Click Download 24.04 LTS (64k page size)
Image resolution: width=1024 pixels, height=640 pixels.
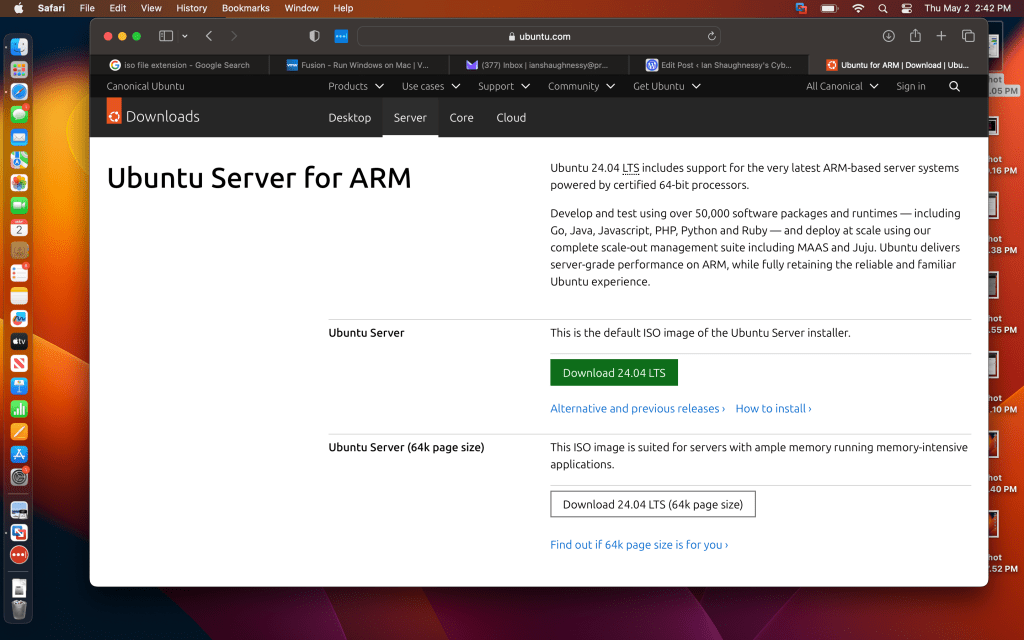[653, 505]
